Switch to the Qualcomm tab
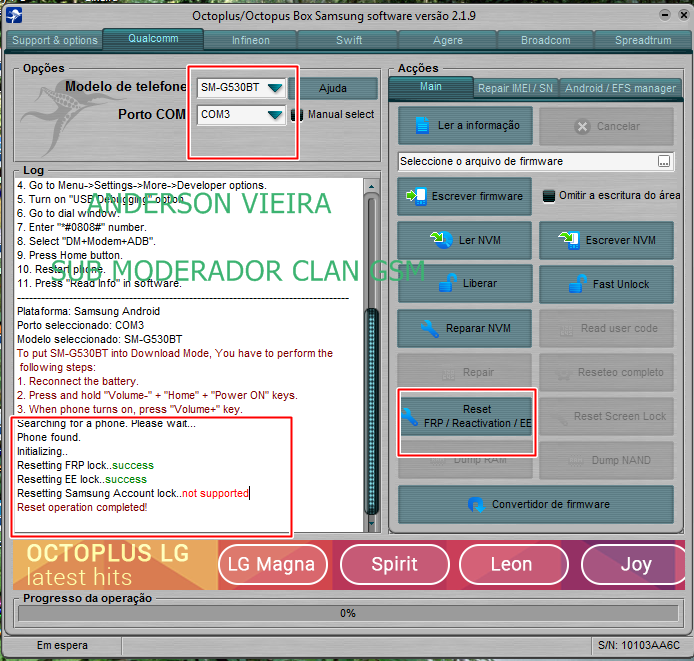The height and width of the screenshot is (661, 694). point(153,39)
